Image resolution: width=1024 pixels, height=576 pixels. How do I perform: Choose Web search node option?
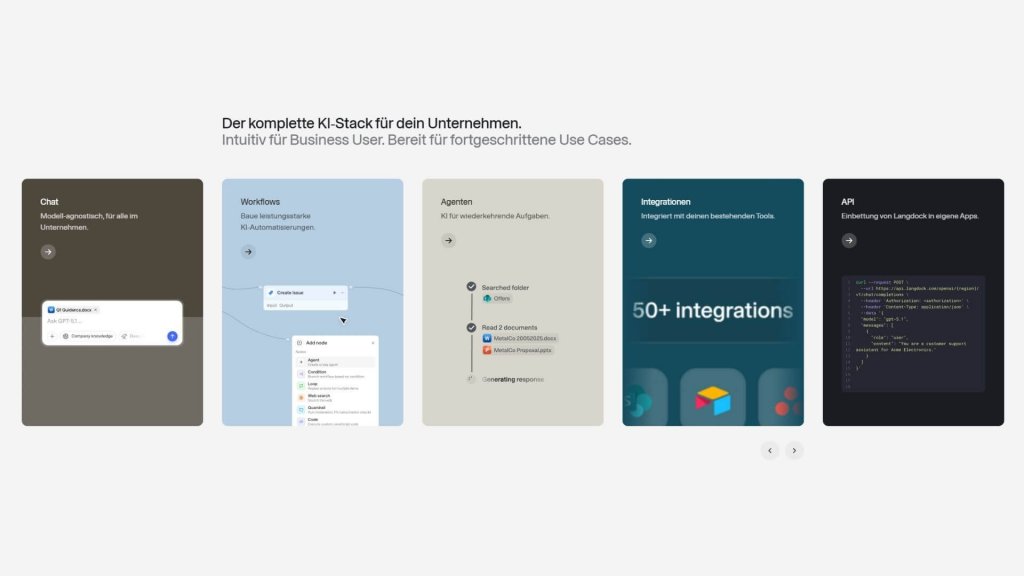point(336,397)
